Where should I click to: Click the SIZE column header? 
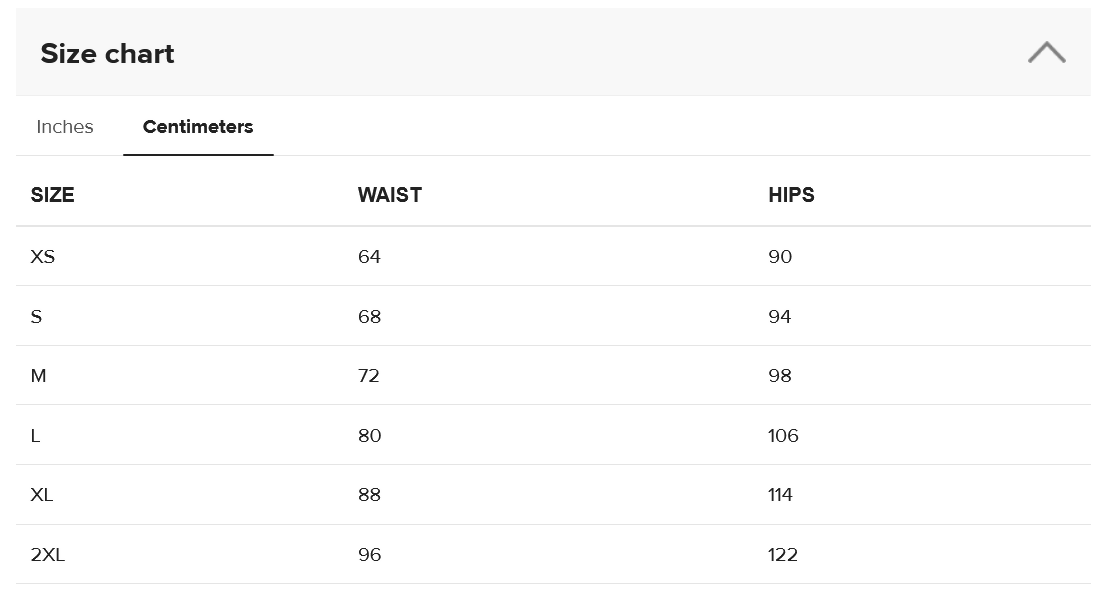point(52,195)
